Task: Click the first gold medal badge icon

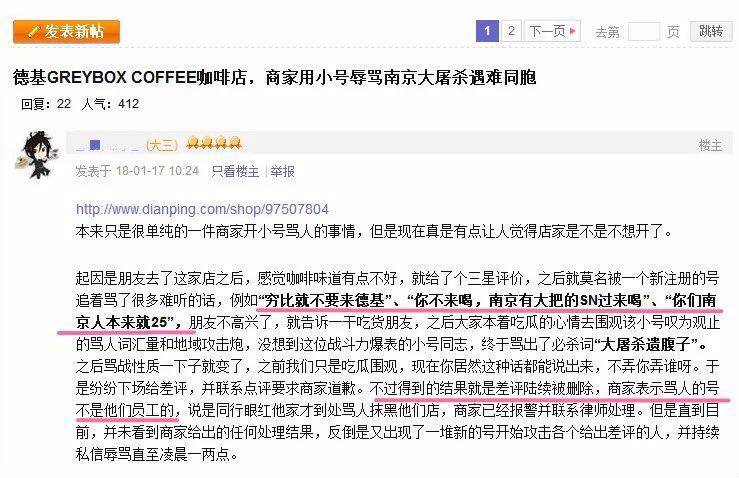Action: pyautogui.click(x=192, y=143)
